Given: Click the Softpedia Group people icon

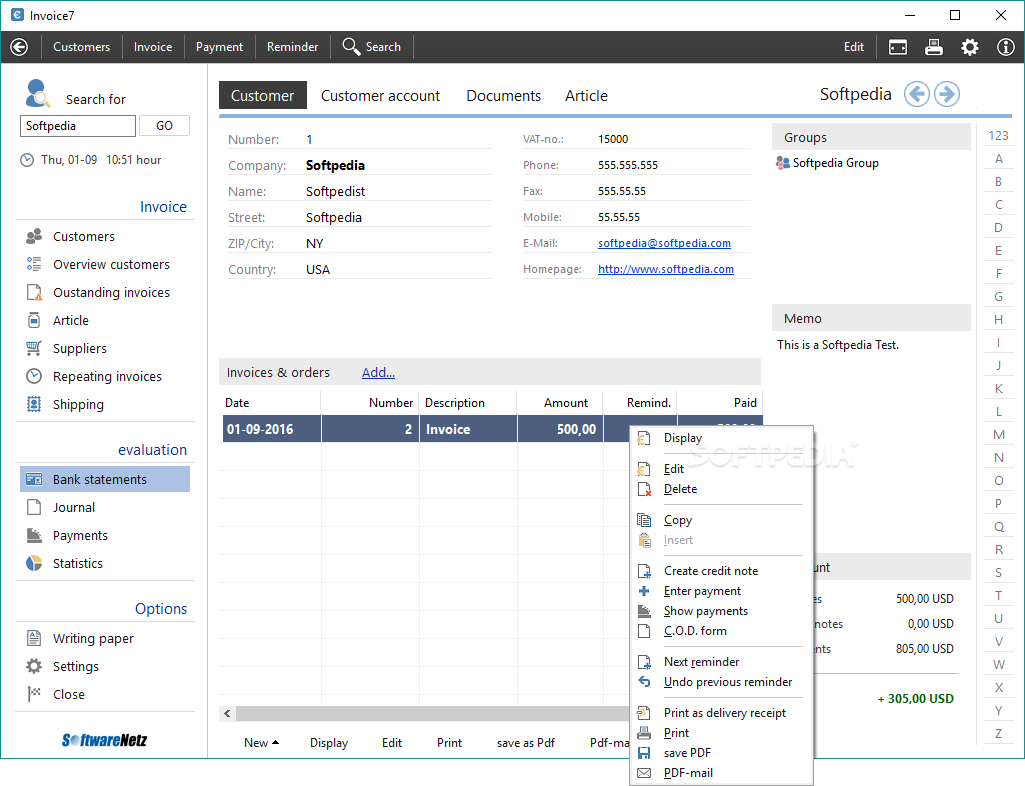Looking at the screenshot, I should pos(782,163).
